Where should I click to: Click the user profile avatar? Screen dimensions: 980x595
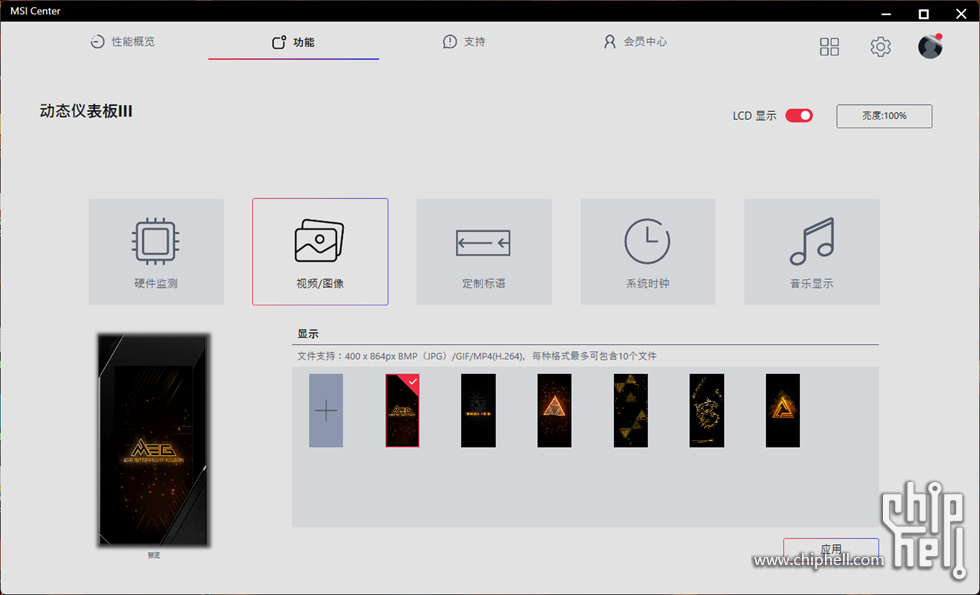click(x=930, y=47)
